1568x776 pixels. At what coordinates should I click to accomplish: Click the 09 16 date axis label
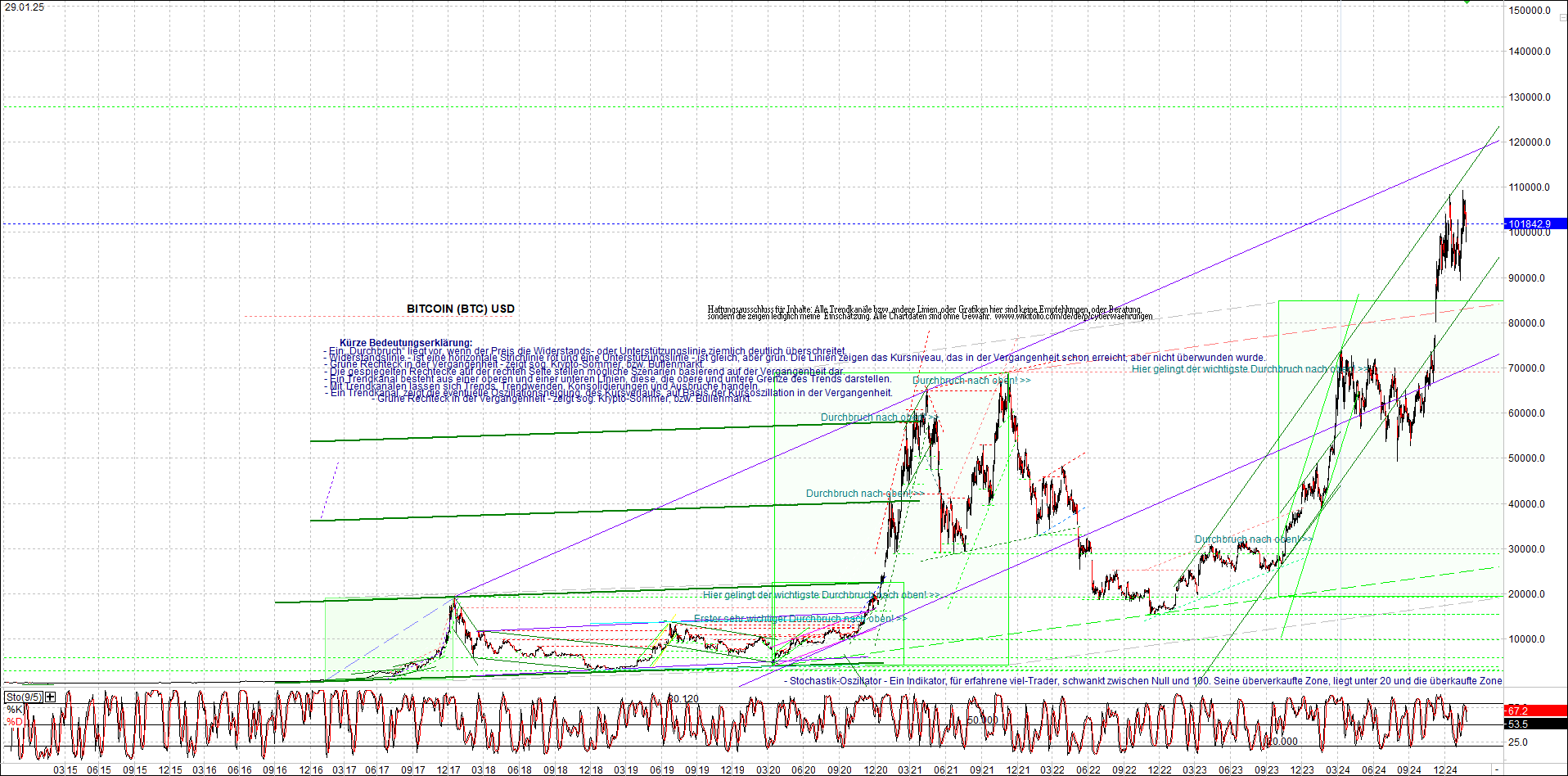tap(275, 770)
